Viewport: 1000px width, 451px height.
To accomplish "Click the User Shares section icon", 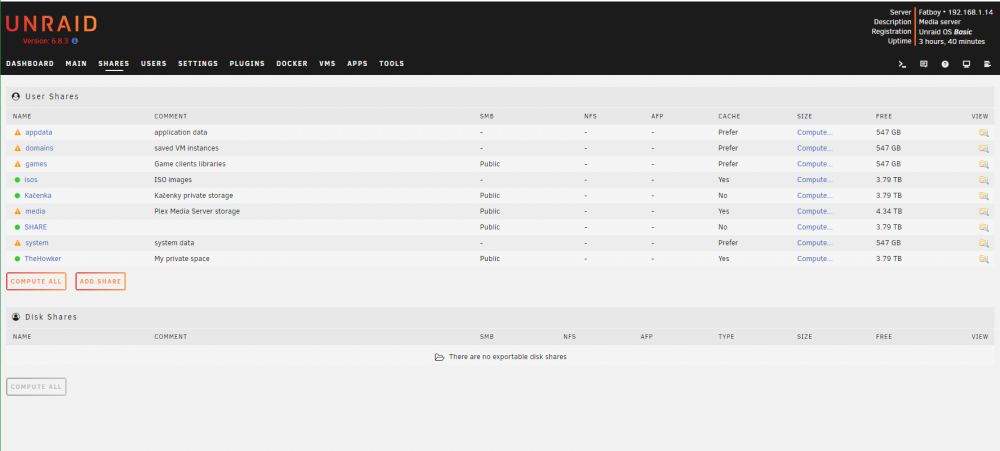I will pos(16,96).
